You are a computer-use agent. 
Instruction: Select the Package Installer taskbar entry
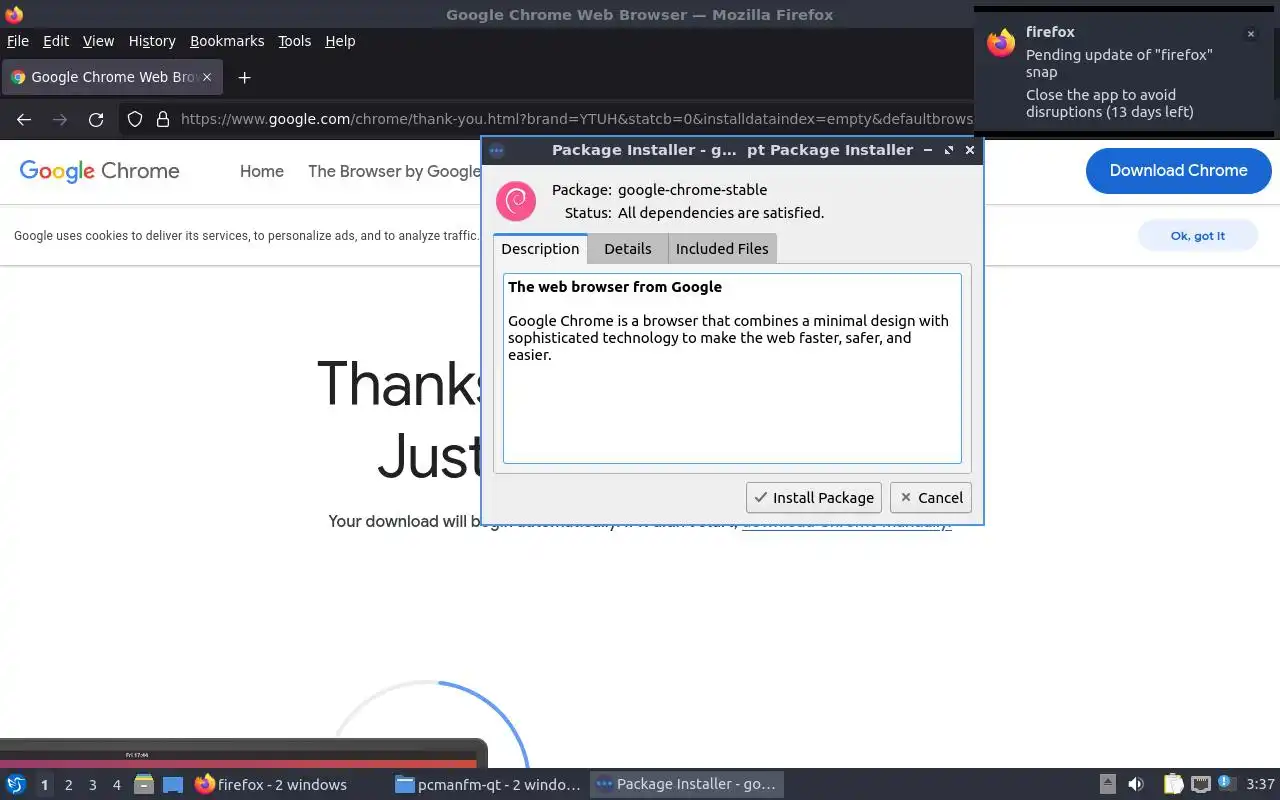click(x=688, y=784)
